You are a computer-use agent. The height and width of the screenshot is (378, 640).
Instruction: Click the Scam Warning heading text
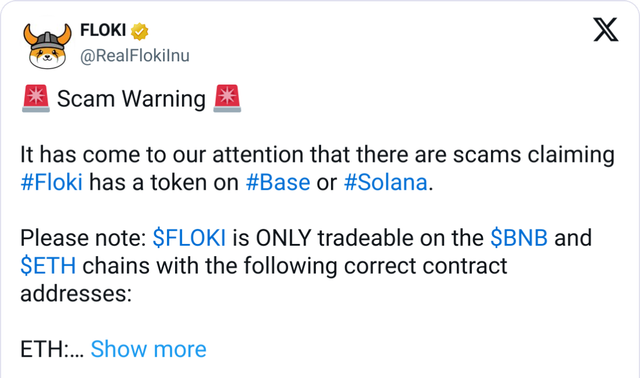[x=131, y=99]
